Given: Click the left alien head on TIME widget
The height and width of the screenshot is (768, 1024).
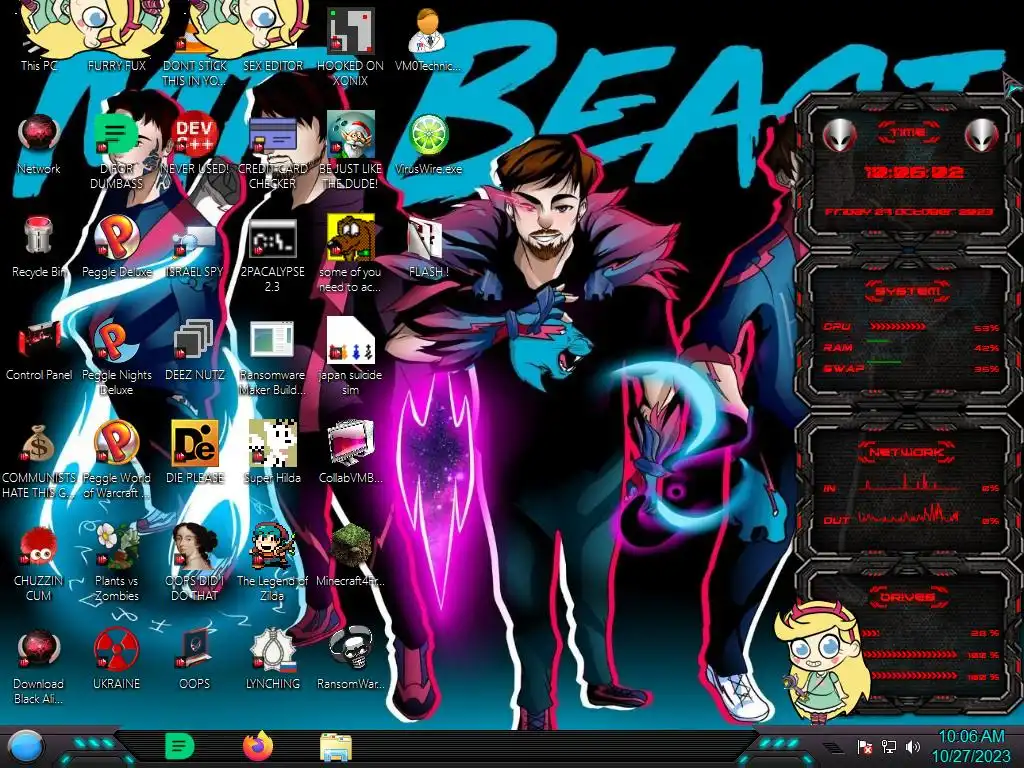Looking at the screenshot, I should coord(839,136).
